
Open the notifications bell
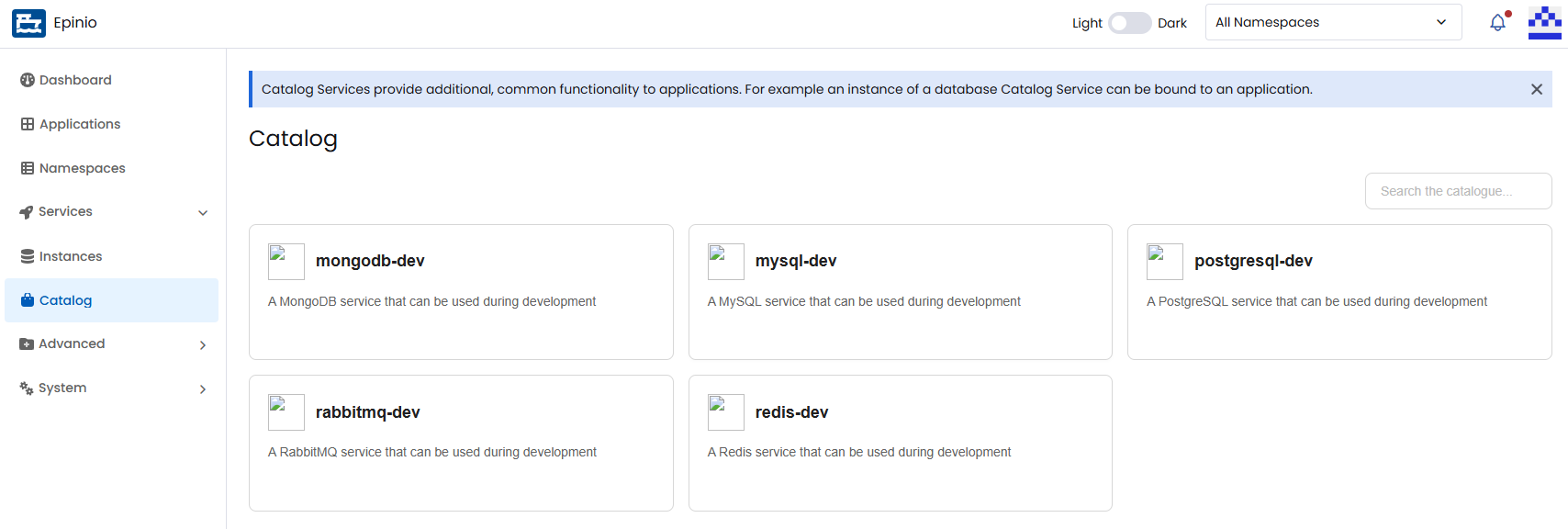[x=1497, y=22]
